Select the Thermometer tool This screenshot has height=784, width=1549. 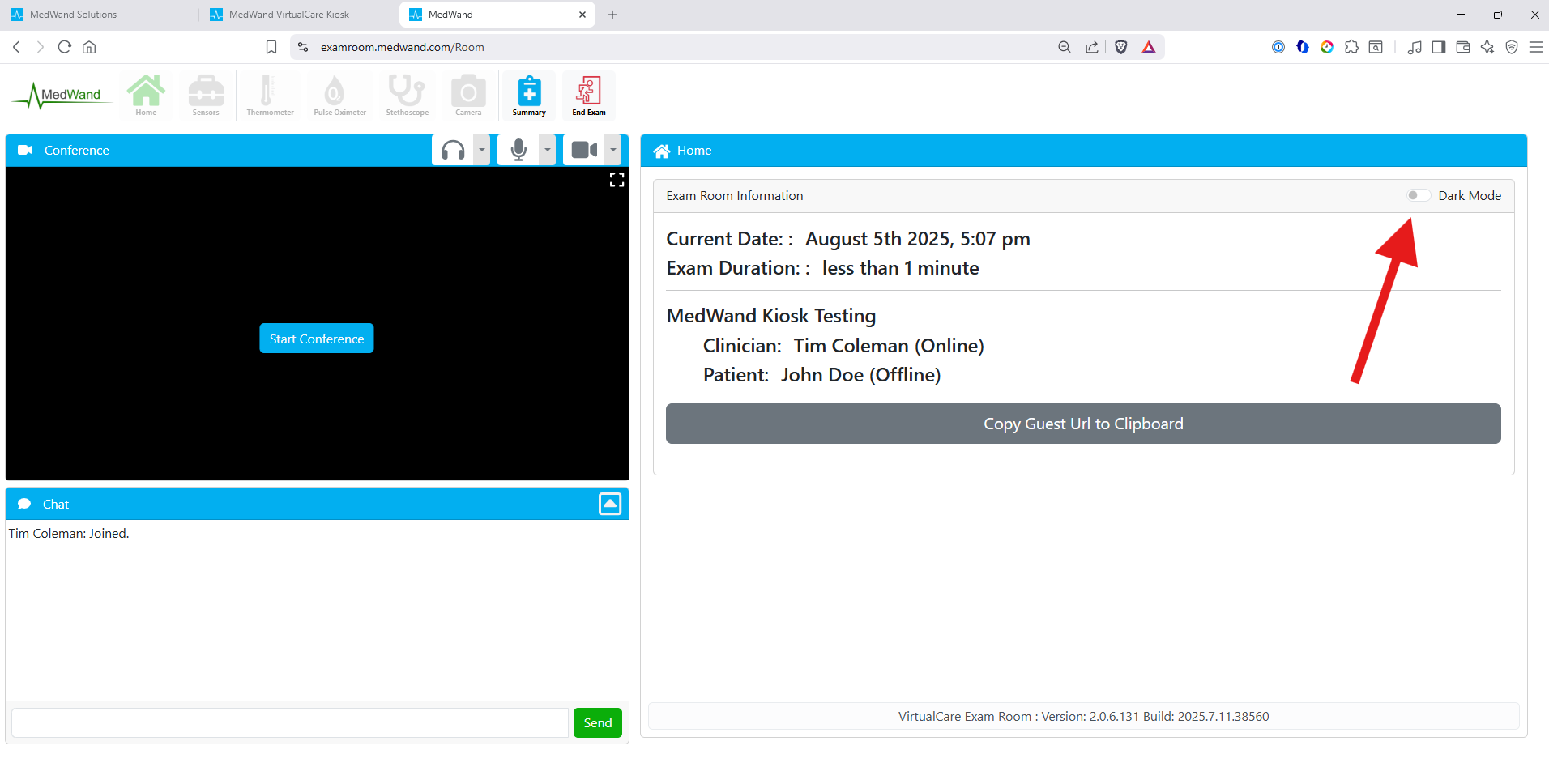(270, 95)
